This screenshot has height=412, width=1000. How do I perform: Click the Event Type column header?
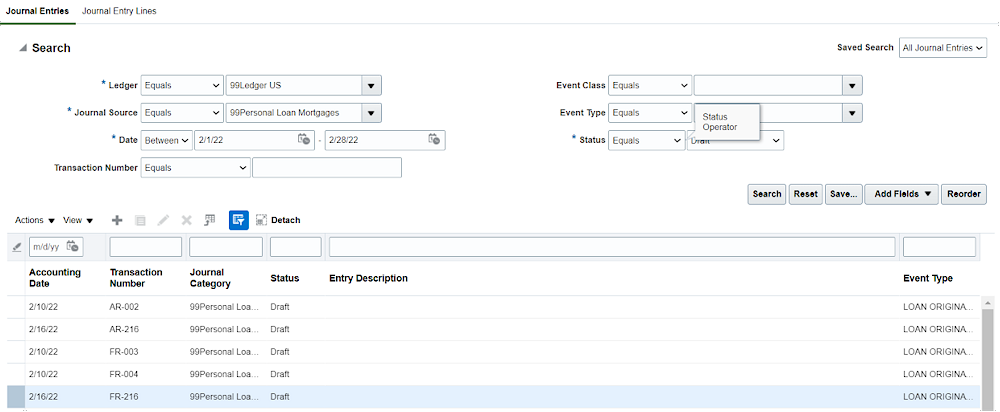coord(928,278)
